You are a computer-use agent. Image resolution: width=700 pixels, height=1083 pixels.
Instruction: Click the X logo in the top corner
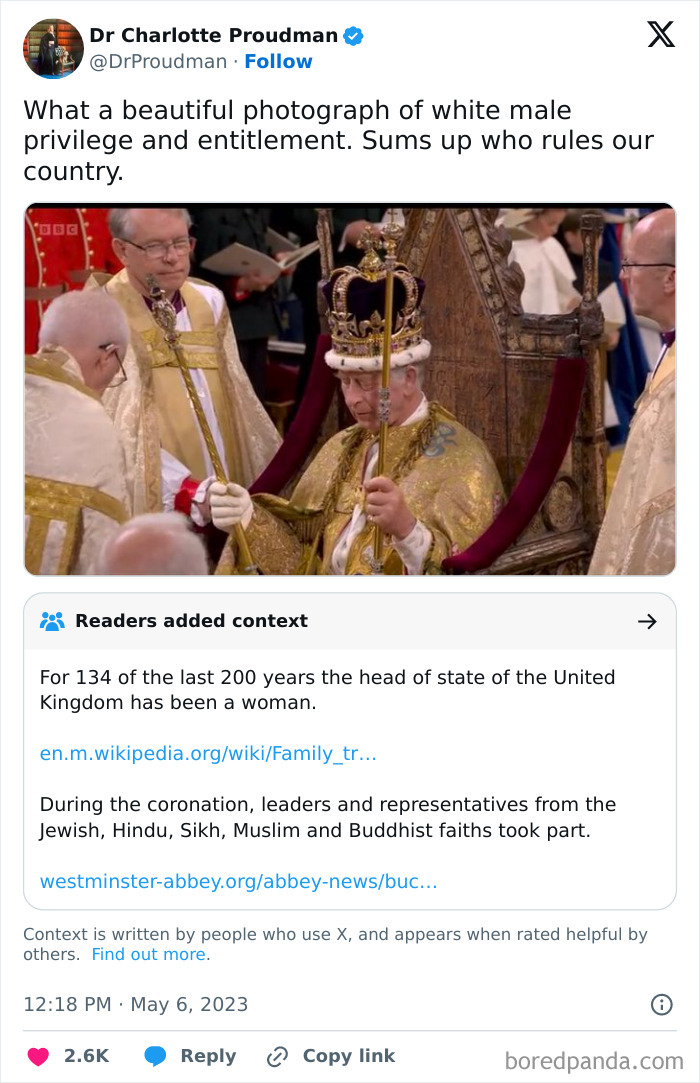660,34
